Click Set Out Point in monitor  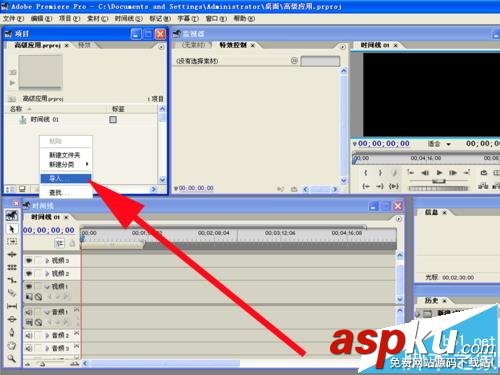point(380,173)
